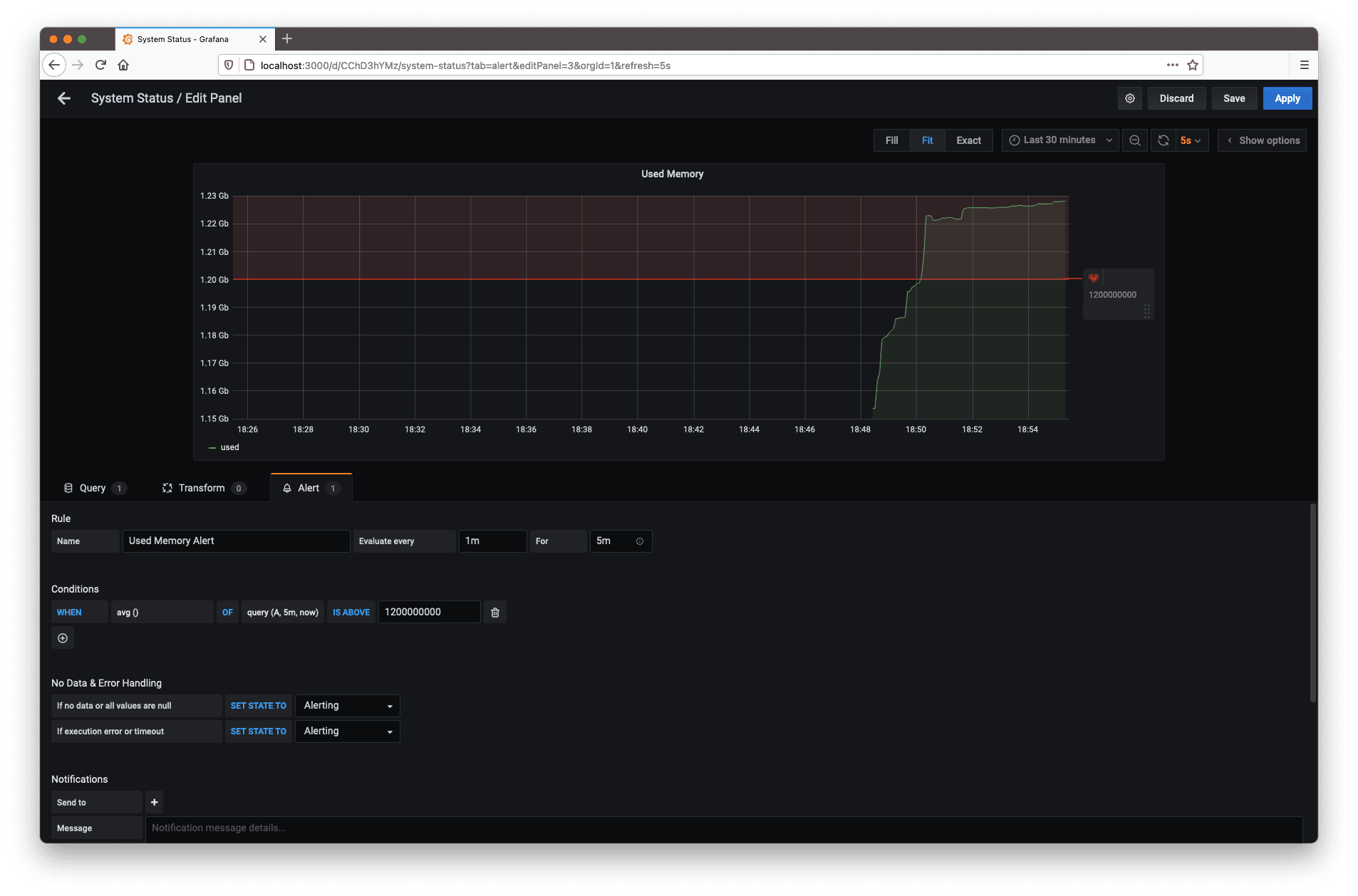Click the alert threshold heart handle
The width and height of the screenshot is (1358, 896).
coord(1094,278)
